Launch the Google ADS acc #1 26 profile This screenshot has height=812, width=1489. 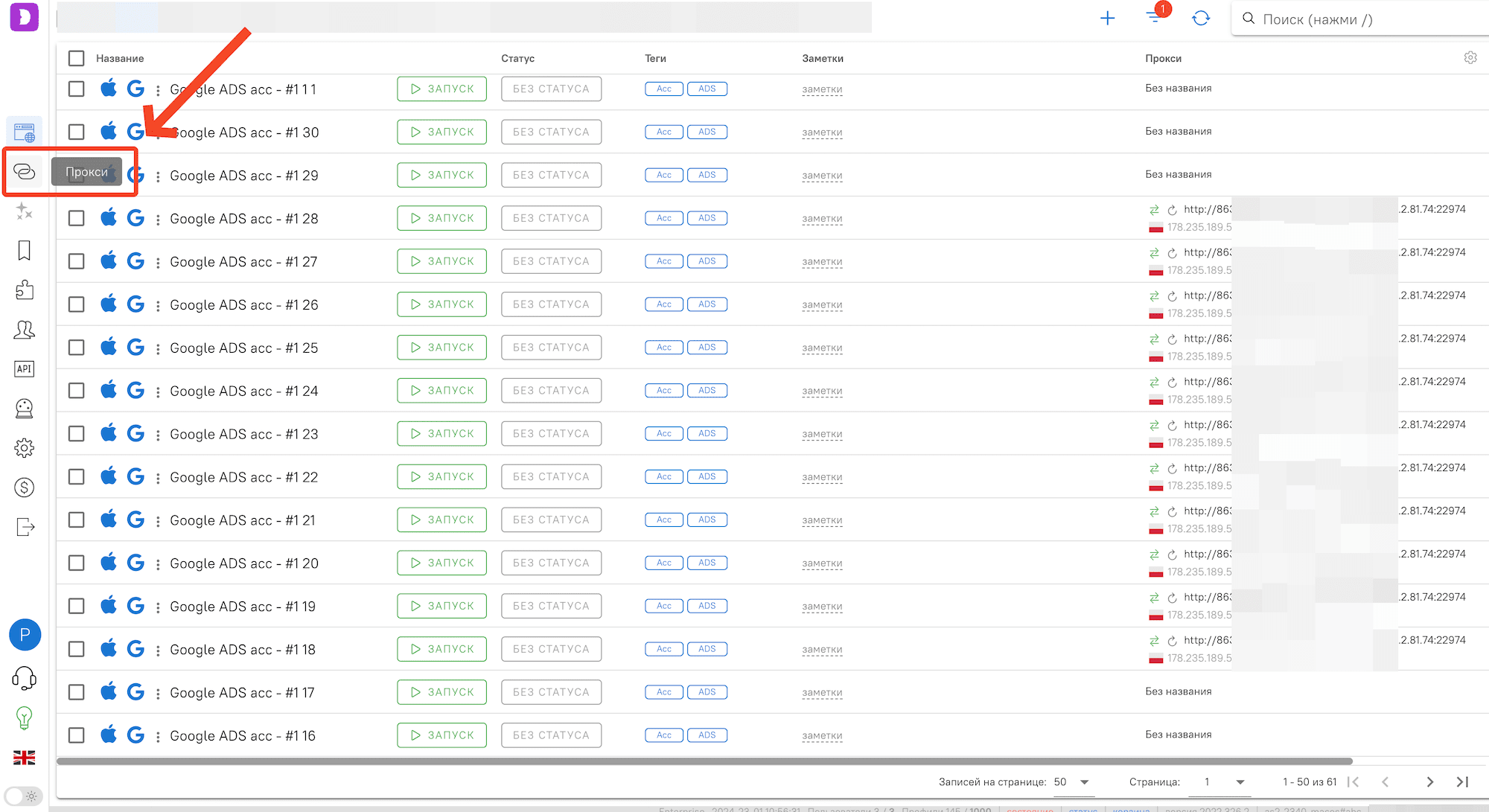click(441, 304)
